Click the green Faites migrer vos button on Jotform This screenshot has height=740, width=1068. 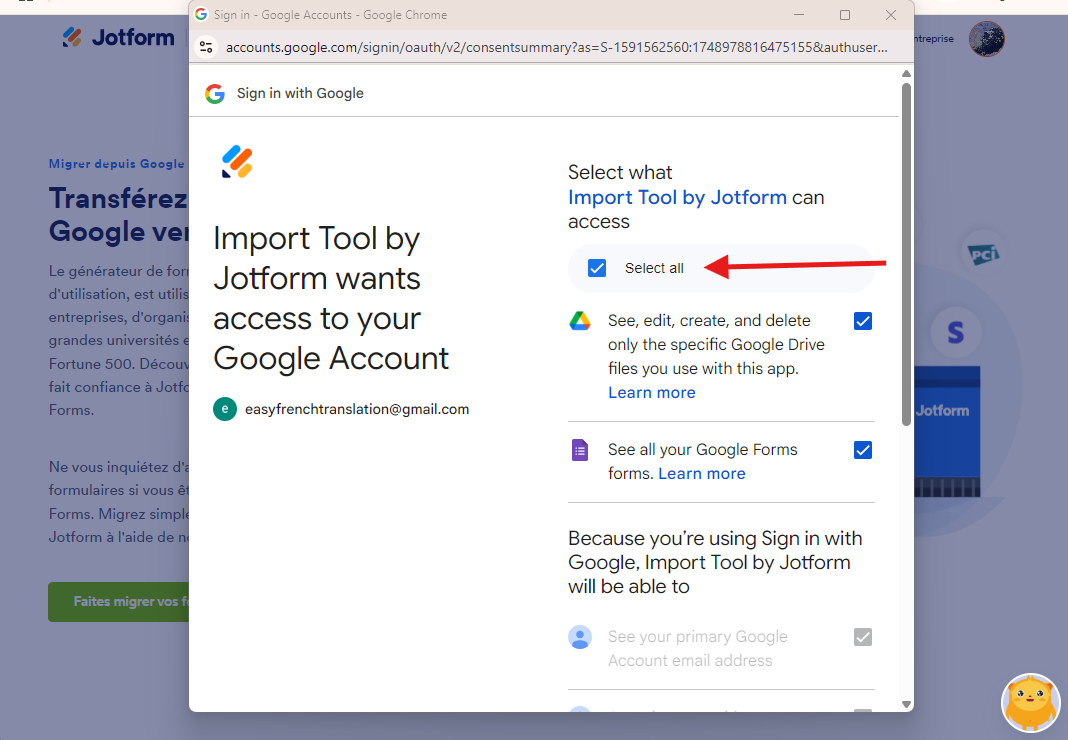coord(119,602)
